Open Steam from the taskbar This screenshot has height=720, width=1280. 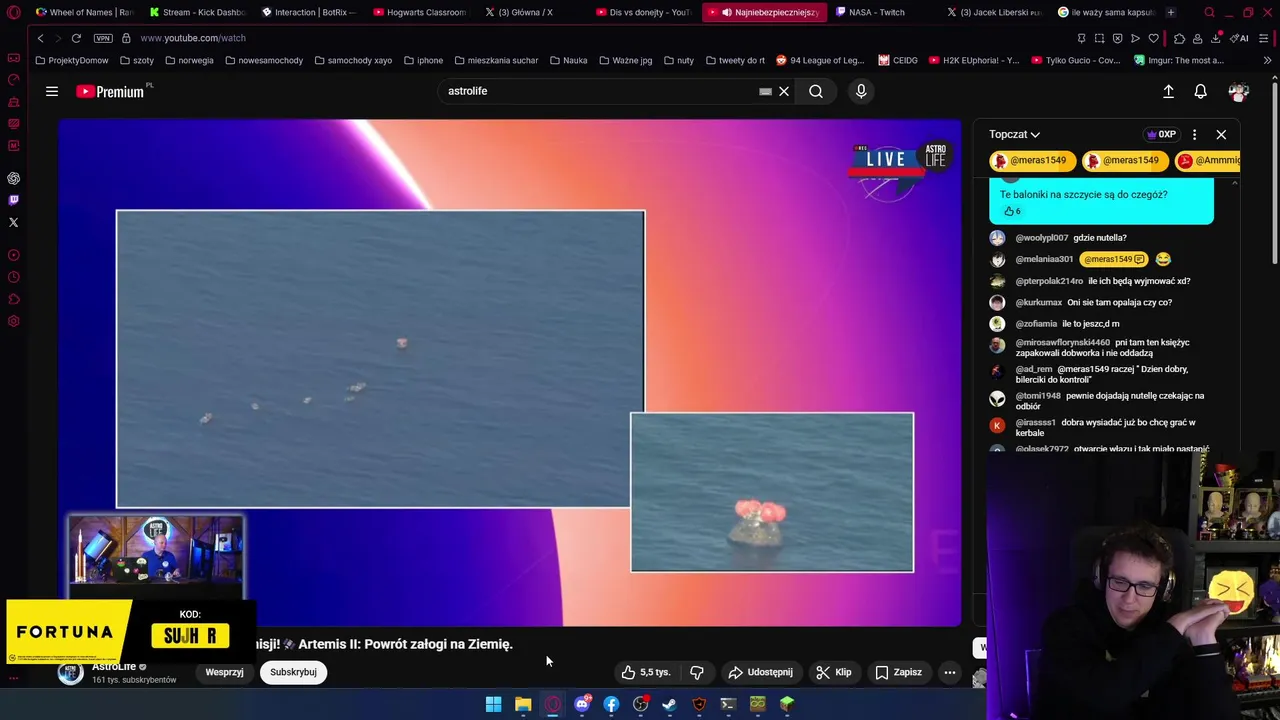point(669,704)
